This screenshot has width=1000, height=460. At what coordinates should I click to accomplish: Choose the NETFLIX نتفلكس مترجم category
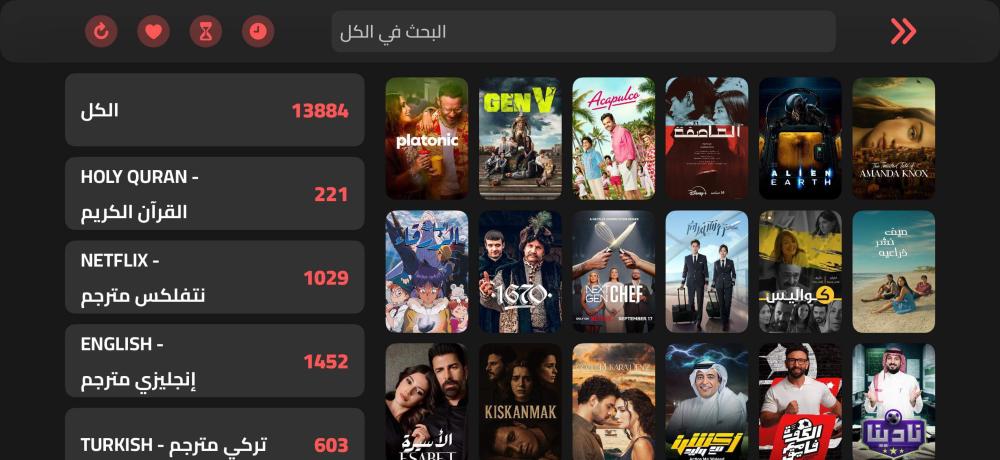click(x=215, y=277)
